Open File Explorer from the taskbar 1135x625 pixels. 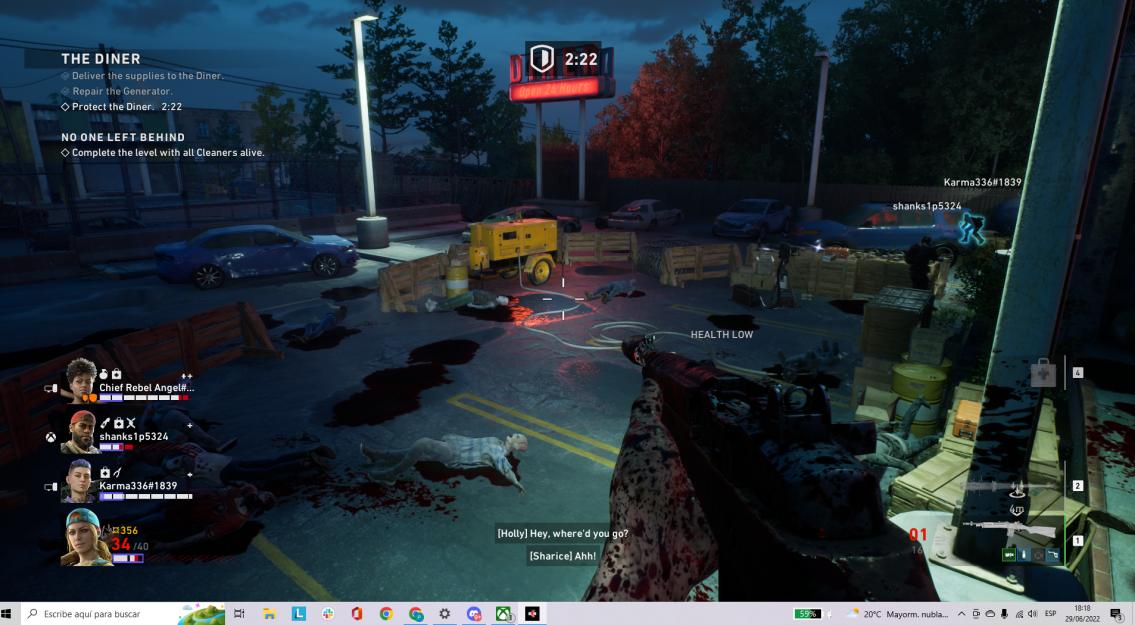(269, 613)
